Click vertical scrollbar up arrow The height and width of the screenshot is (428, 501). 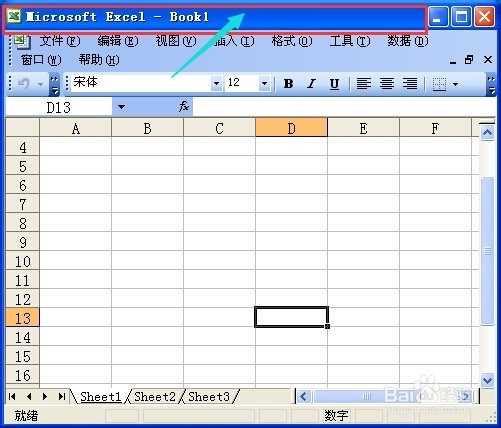click(487, 133)
